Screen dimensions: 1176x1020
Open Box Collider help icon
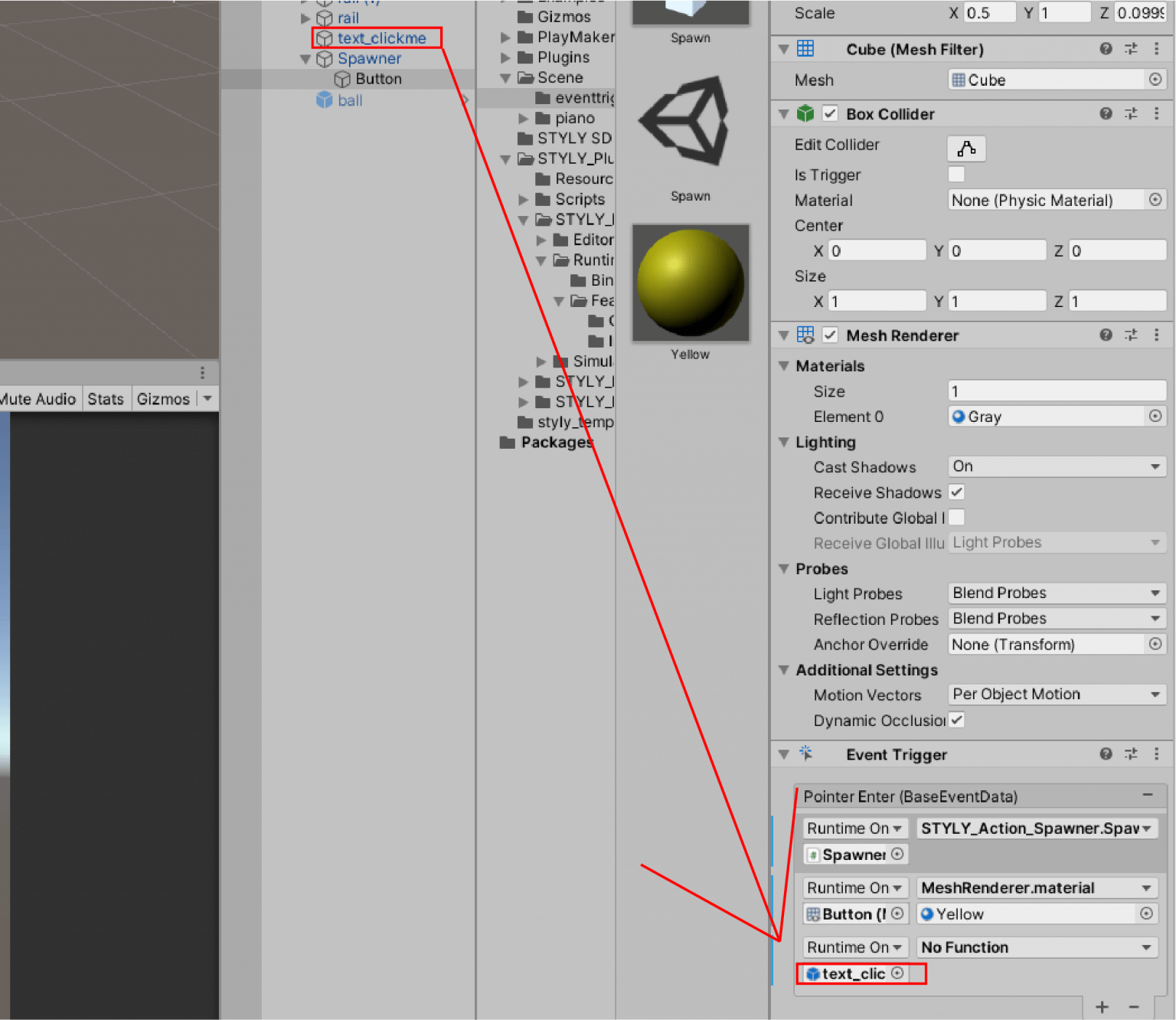click(1106, 113)
